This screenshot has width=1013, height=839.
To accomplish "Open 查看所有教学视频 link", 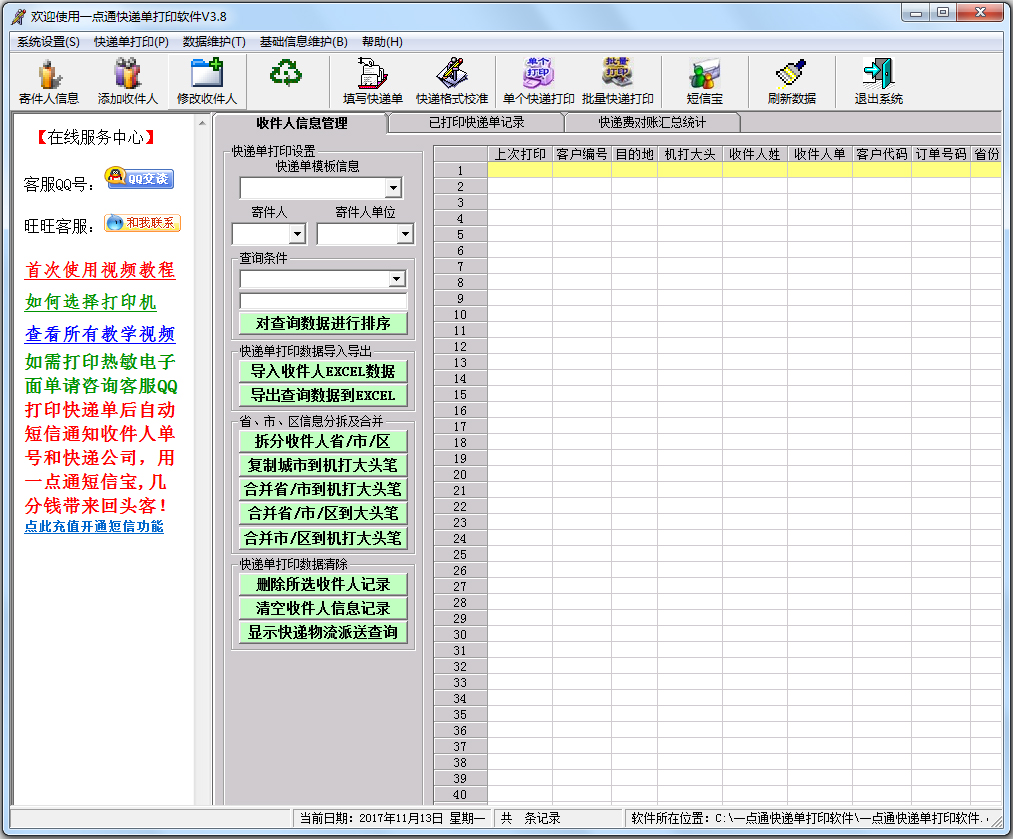I will 100,334.
